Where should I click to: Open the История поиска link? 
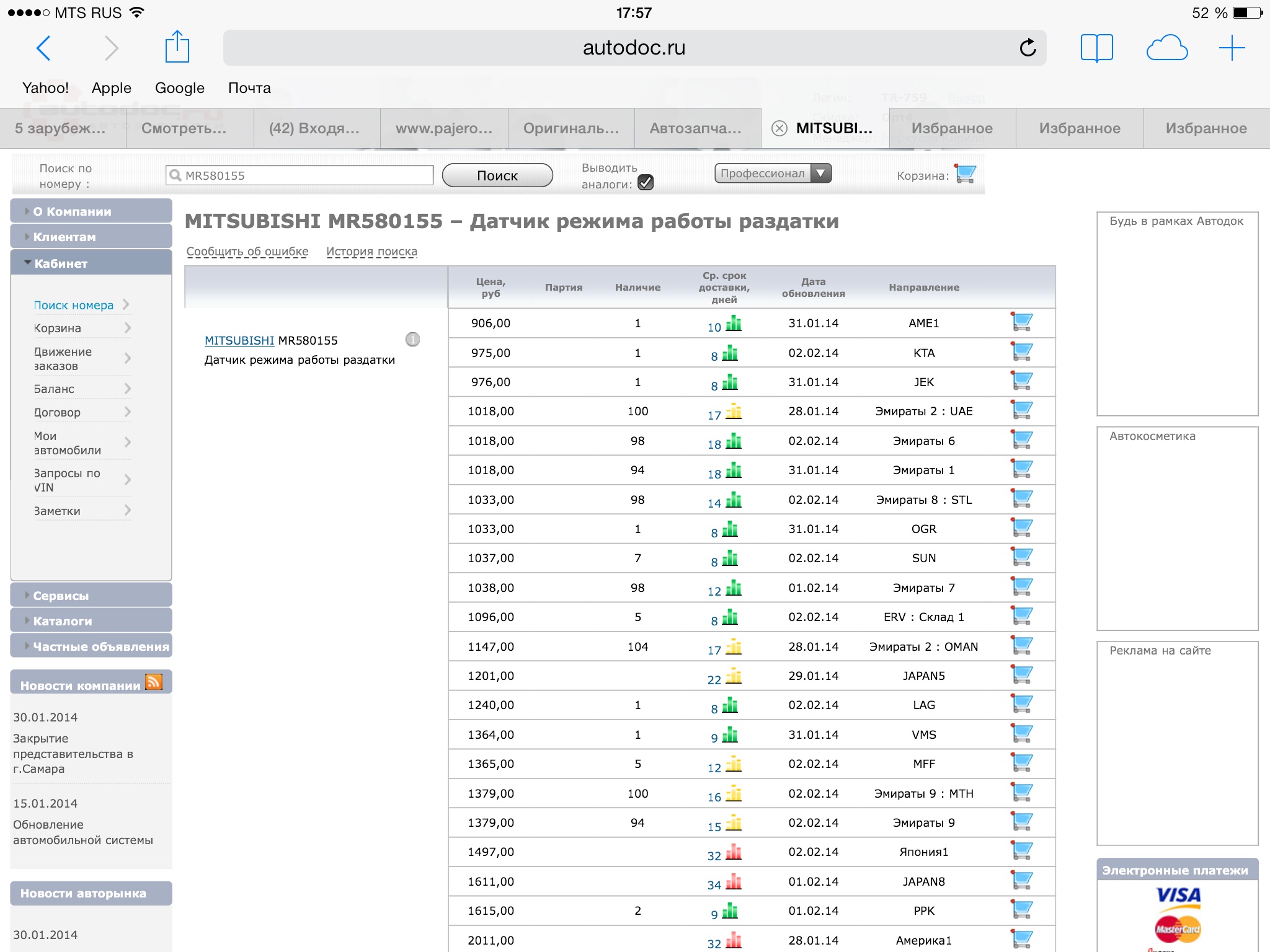[x=371, y=252]
